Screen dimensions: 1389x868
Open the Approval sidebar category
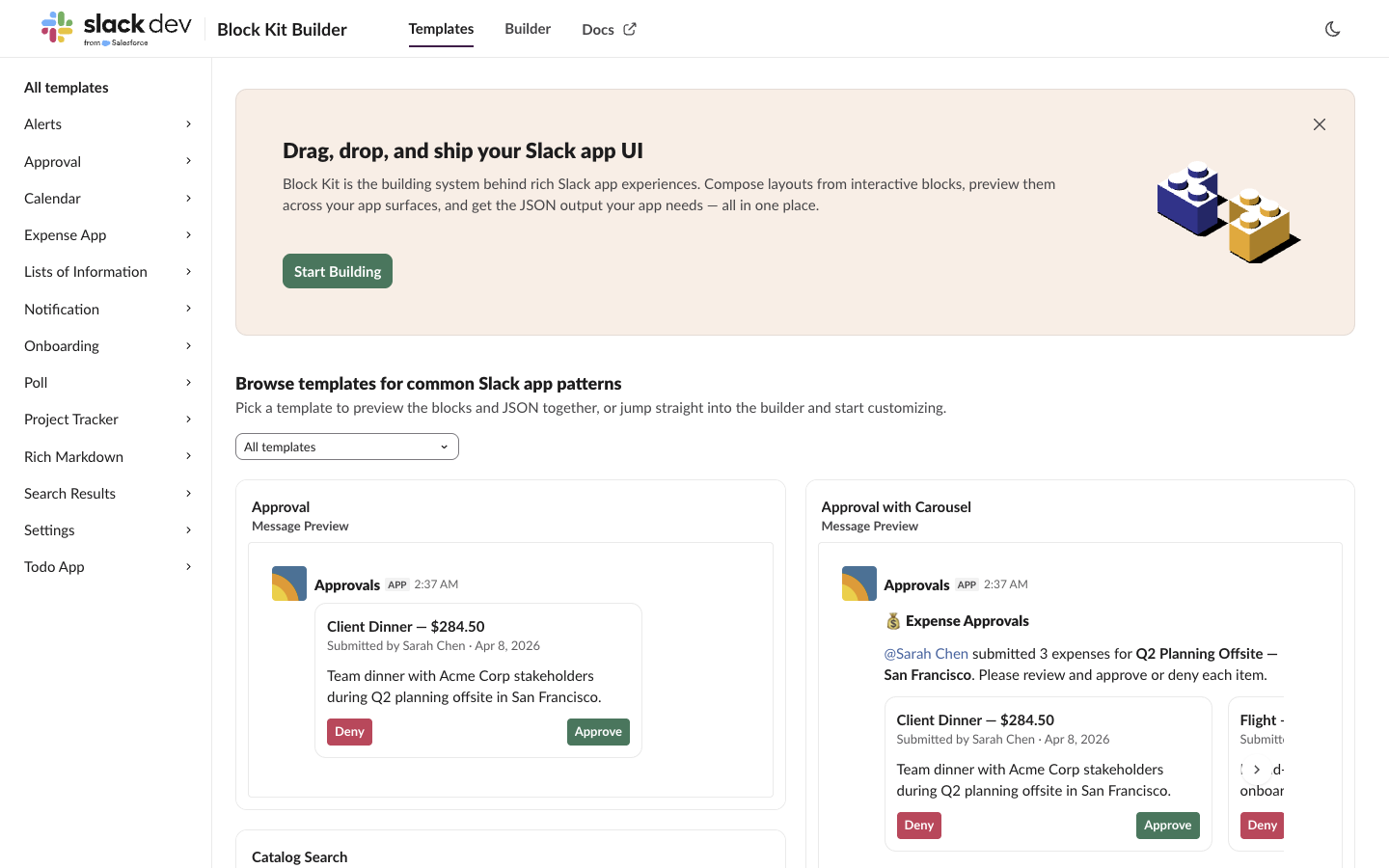[53, 162]
